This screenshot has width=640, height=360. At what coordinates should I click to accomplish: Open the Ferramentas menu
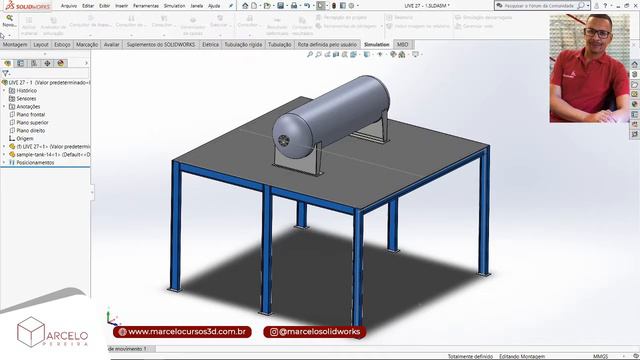(x=146, y=6)
